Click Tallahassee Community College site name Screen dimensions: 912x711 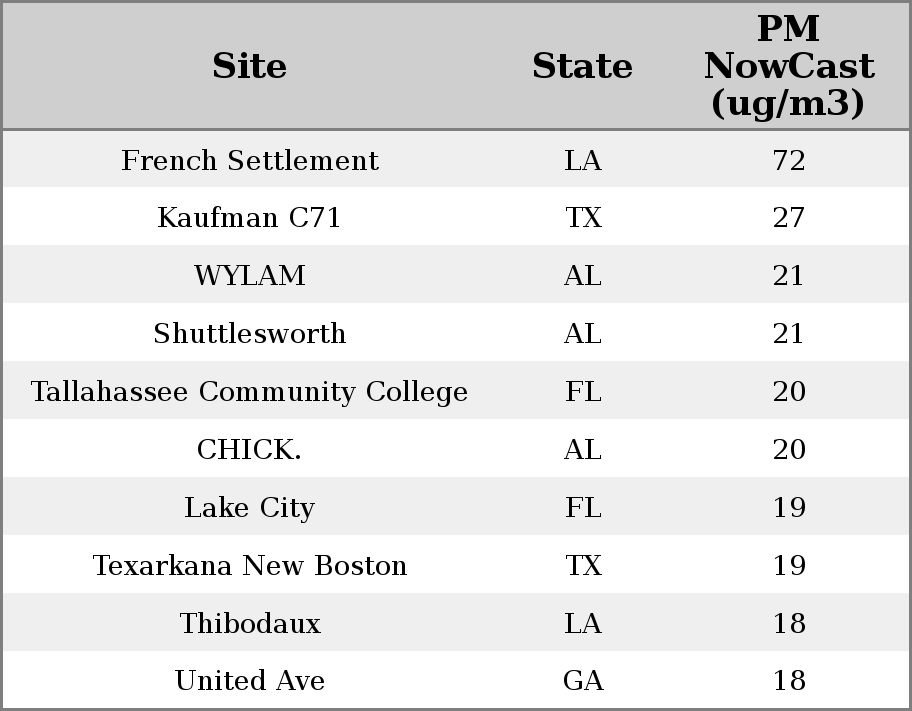pos(250,392)
